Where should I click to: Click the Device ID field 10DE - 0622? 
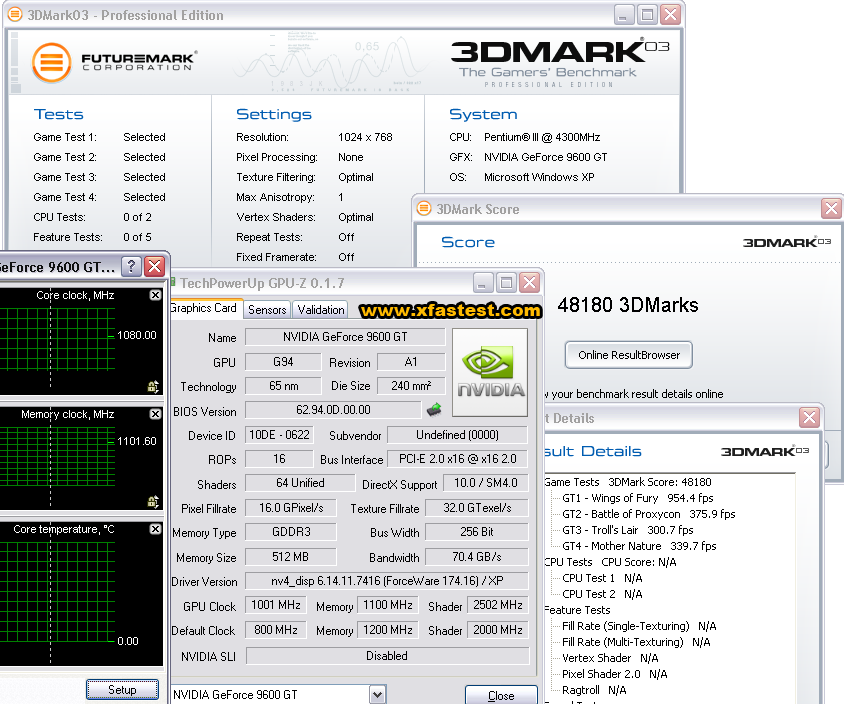point(279,435)
